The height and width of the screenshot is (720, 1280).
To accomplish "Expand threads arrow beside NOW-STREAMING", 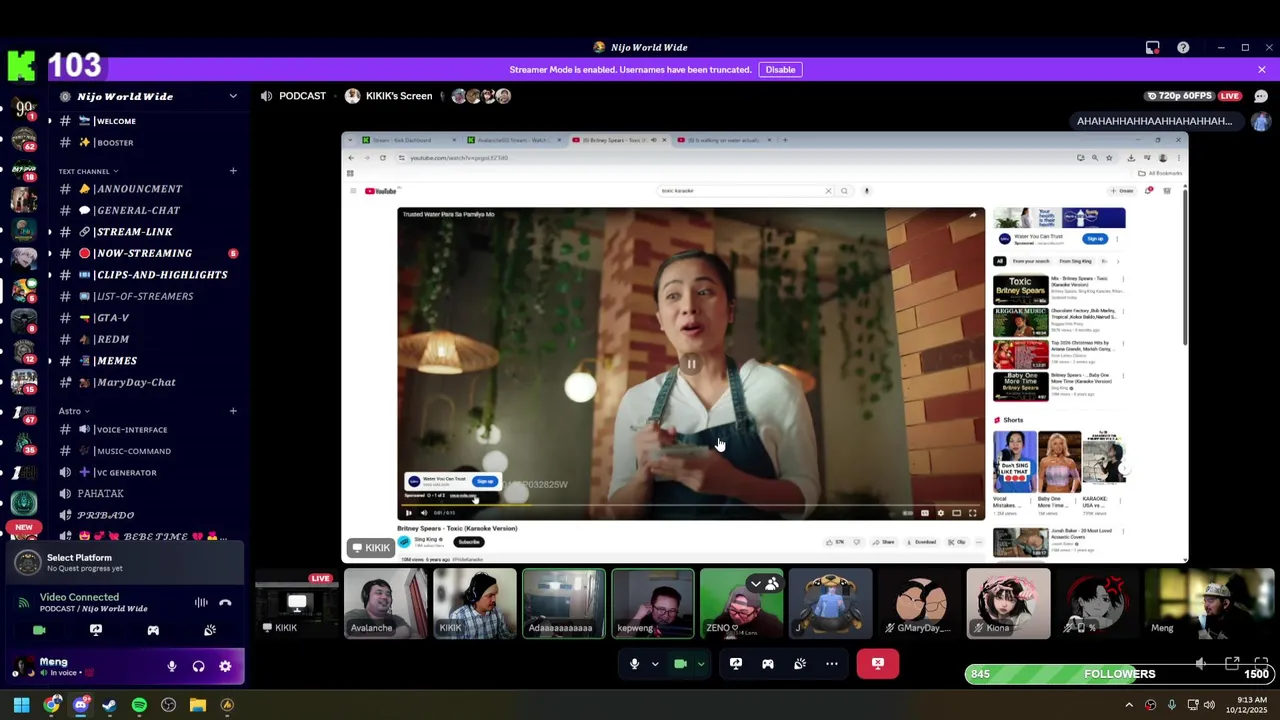I will pos(49,253).
